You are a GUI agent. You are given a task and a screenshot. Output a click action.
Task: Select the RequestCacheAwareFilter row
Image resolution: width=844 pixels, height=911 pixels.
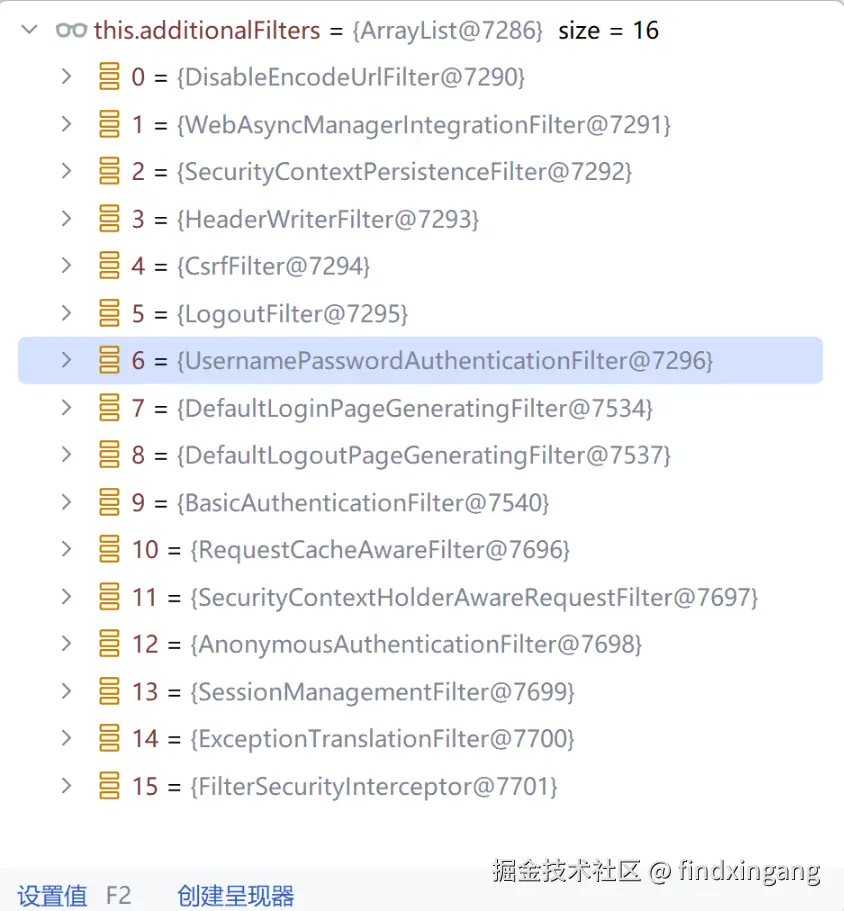[x=380, y=550]
